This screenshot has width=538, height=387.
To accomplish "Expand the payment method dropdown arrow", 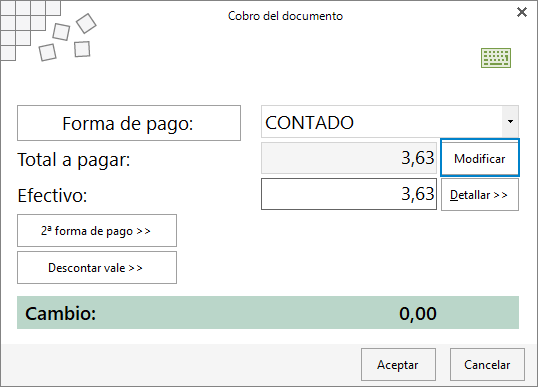I will point(510,122).
